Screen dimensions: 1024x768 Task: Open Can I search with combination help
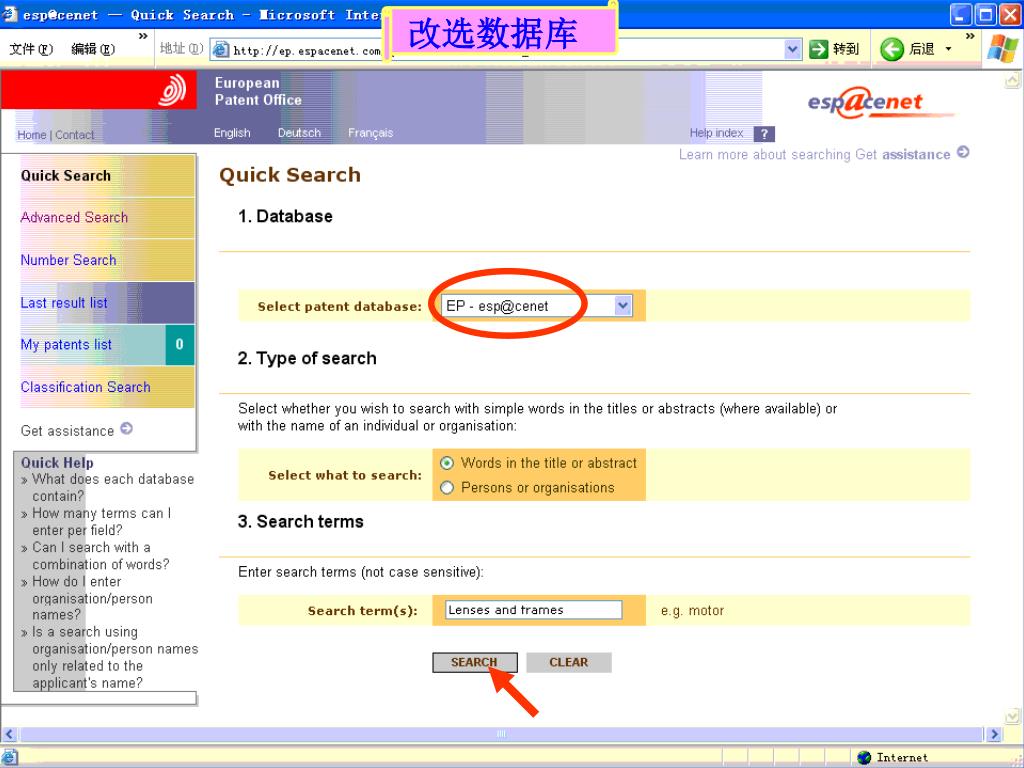click(101, 556)
